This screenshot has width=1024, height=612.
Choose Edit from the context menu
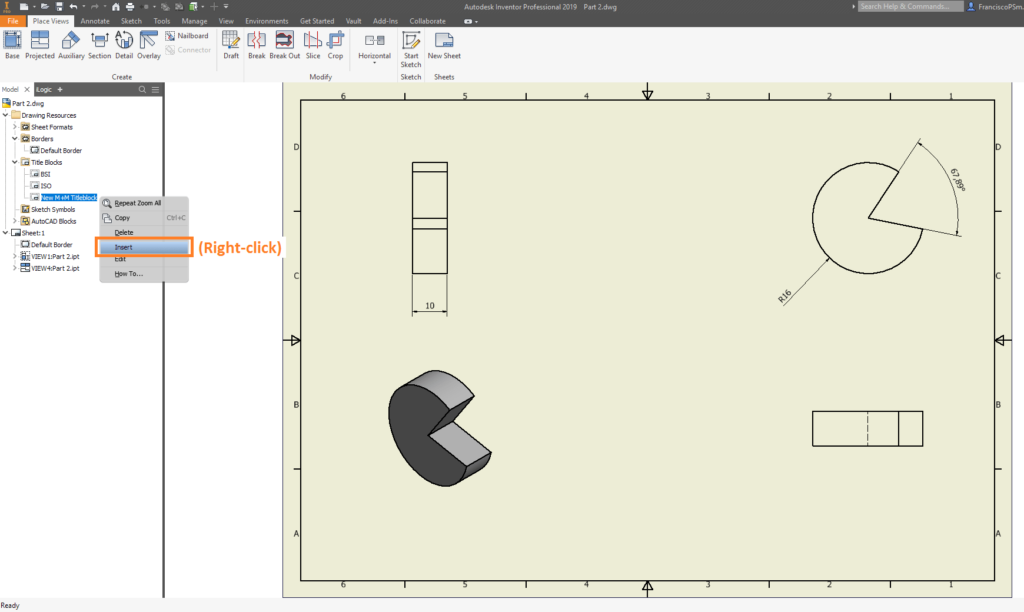(x=144, y=259)
